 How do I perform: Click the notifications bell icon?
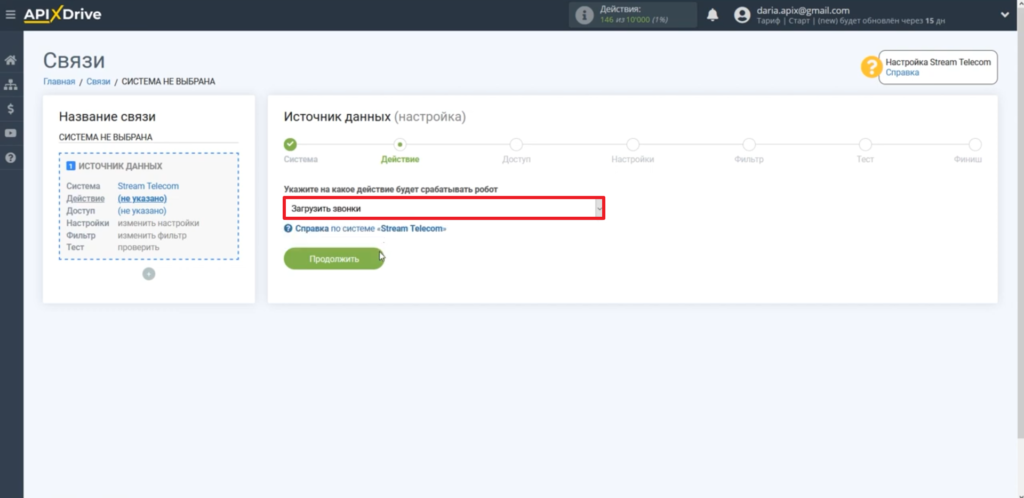click(x=713, y=15)
